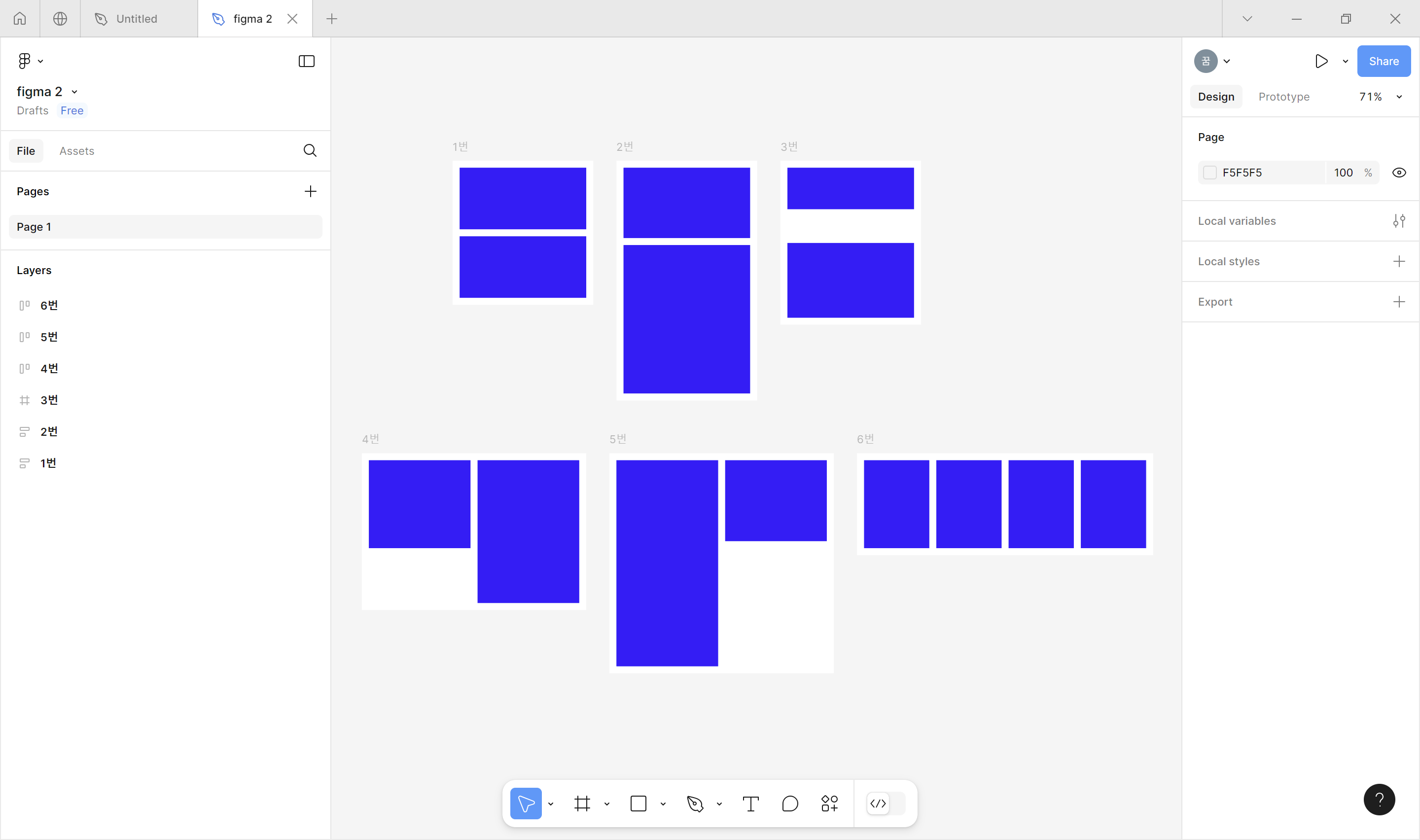Toggle page background visibility eye
Image resolution: width=1420 pixels, height=840 pixels.
(1398, 173)
